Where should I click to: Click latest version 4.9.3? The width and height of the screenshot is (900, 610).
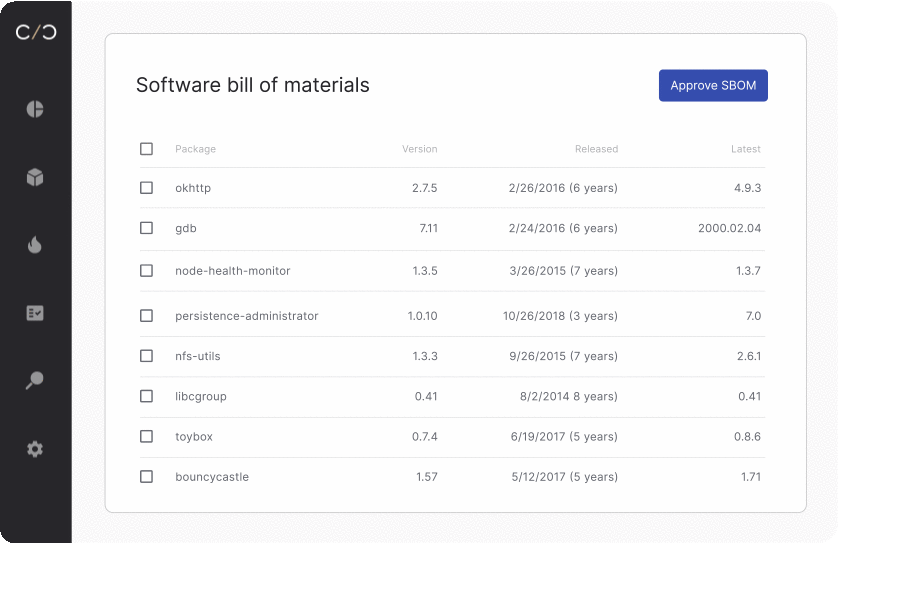pyautogui.click(x=747, y=188)
